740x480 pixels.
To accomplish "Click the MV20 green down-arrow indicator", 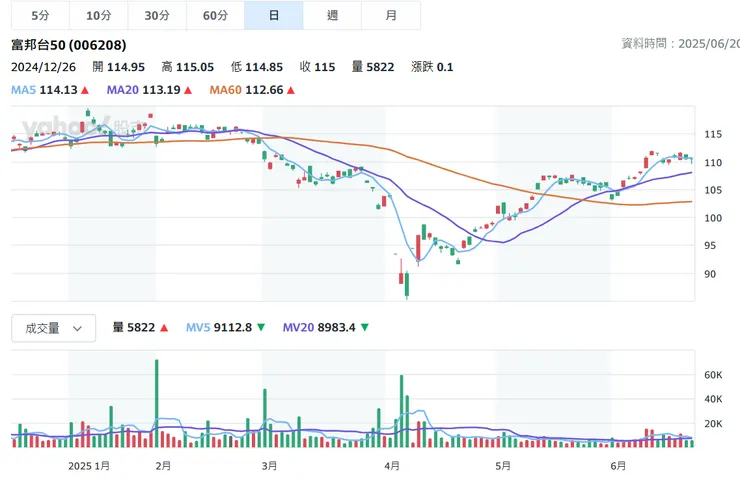I will pos(364,327).
